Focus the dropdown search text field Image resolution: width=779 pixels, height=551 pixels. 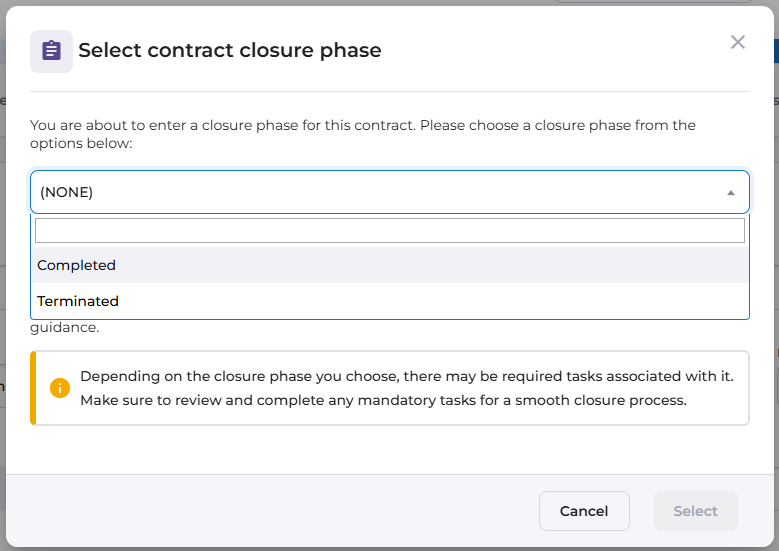(390, 231)
